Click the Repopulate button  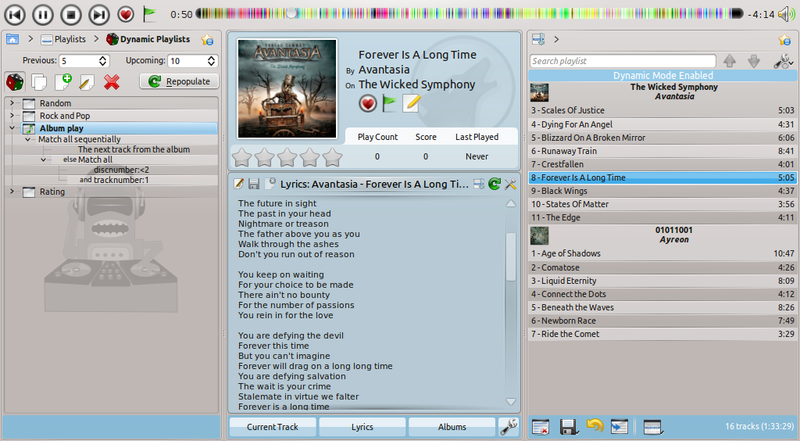coord(179,81)
